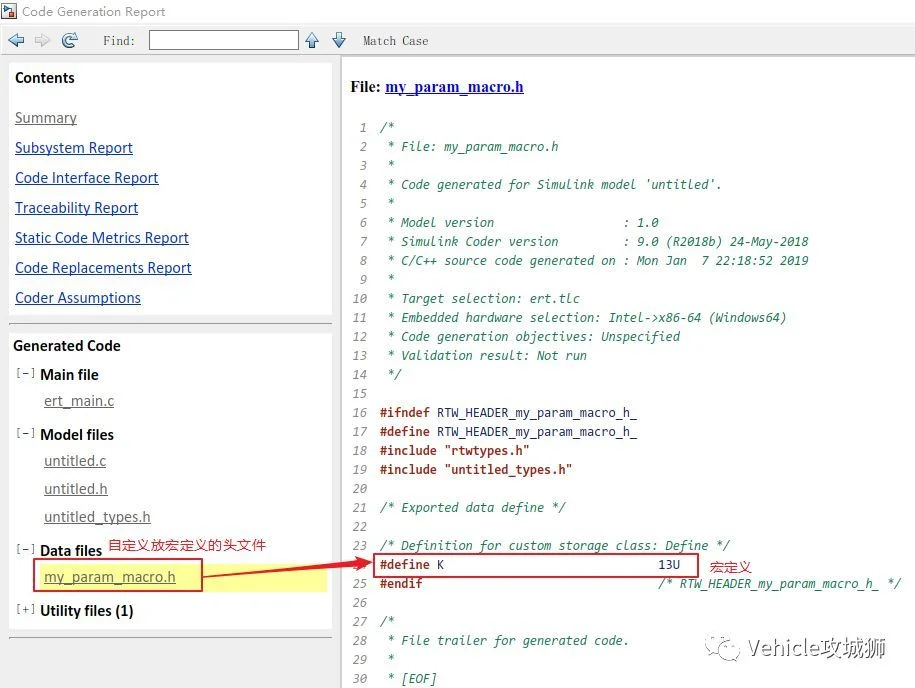Click the Code Generation Report window icon
Image resolution: width=915 pixels, height=688 pixels.
[x=9, y=11]
